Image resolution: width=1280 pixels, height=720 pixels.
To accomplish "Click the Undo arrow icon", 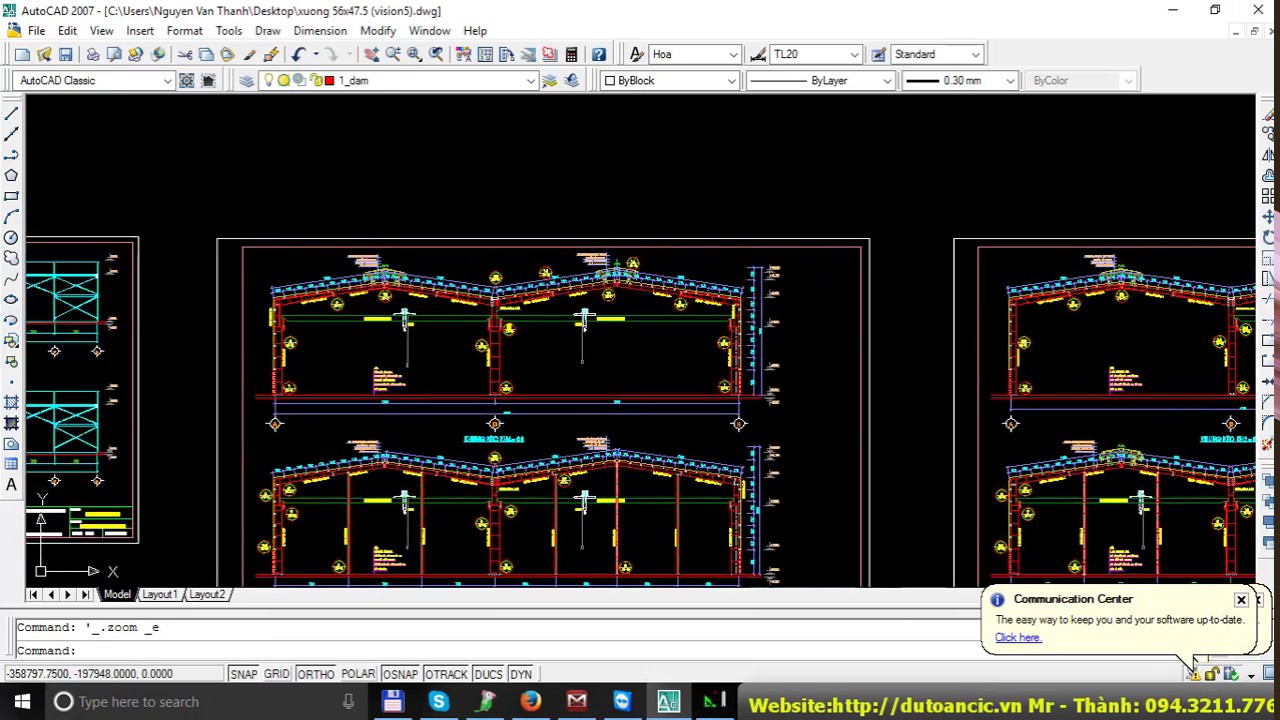I will (x=298, y=54).
